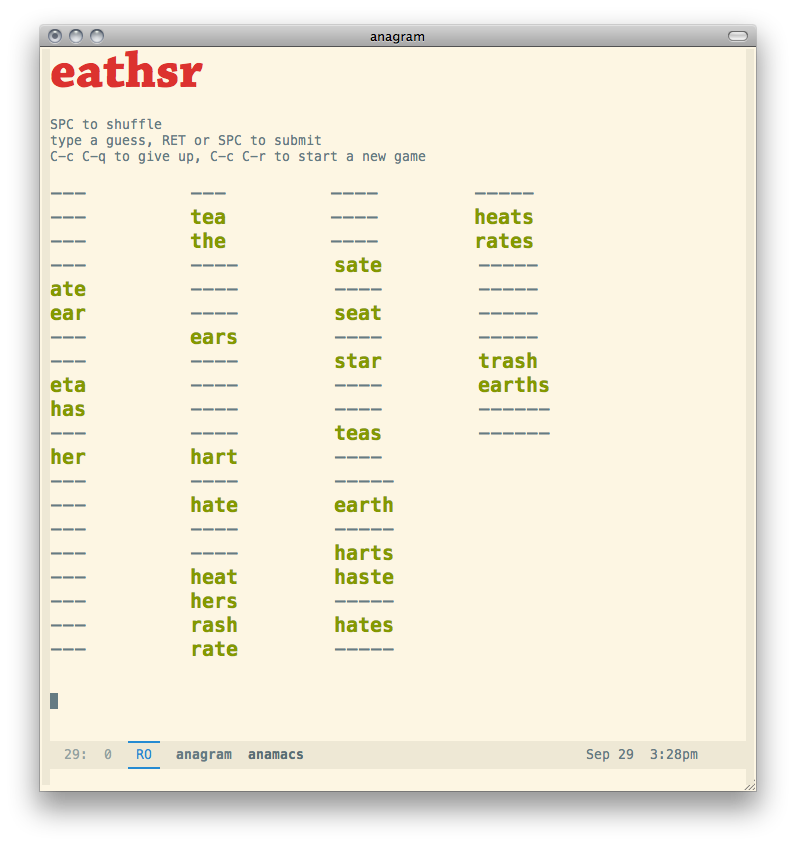Click the scrambled letters 'eathsr' heading

point(126,71)
